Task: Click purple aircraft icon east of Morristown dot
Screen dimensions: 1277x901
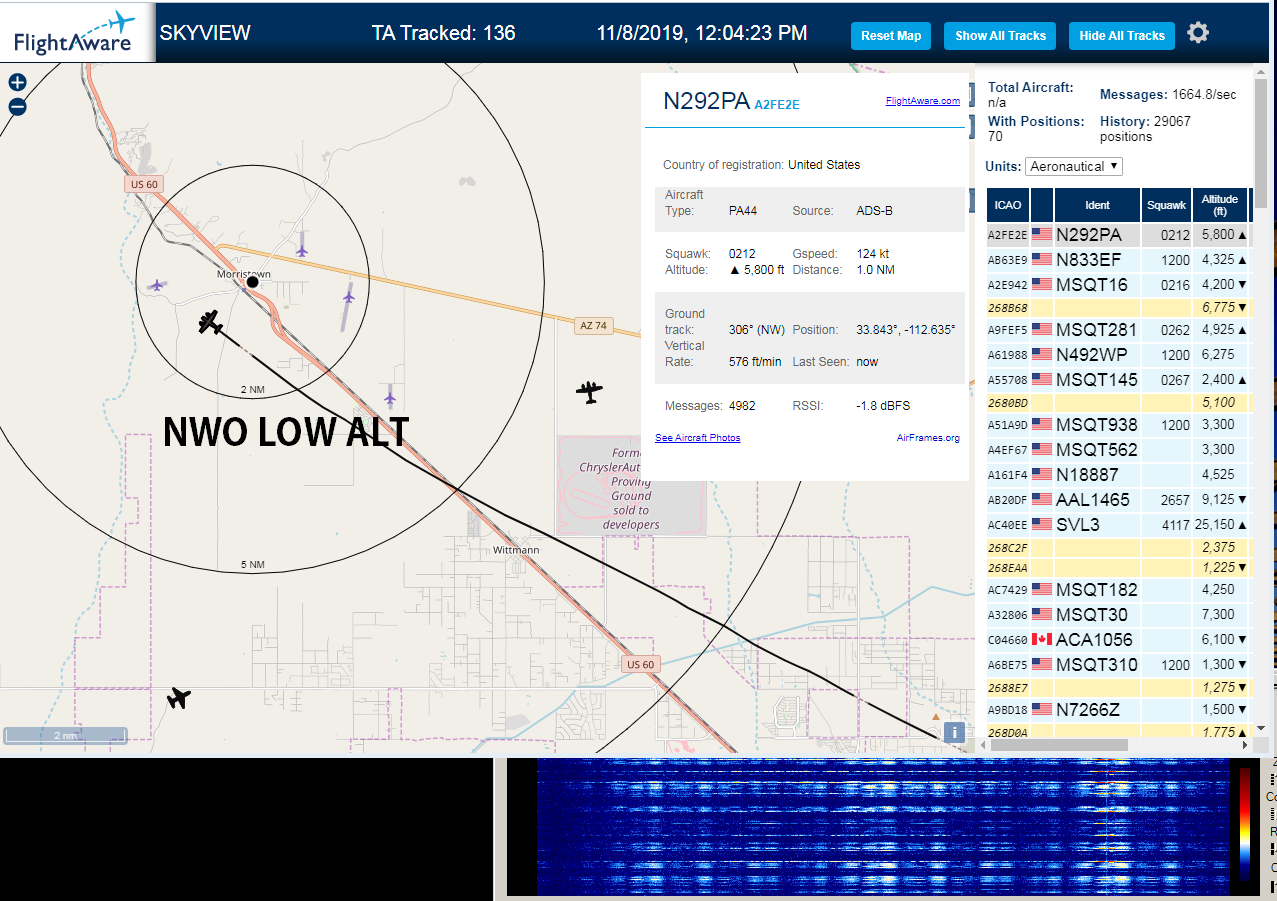Action: [x=348, y=295]
